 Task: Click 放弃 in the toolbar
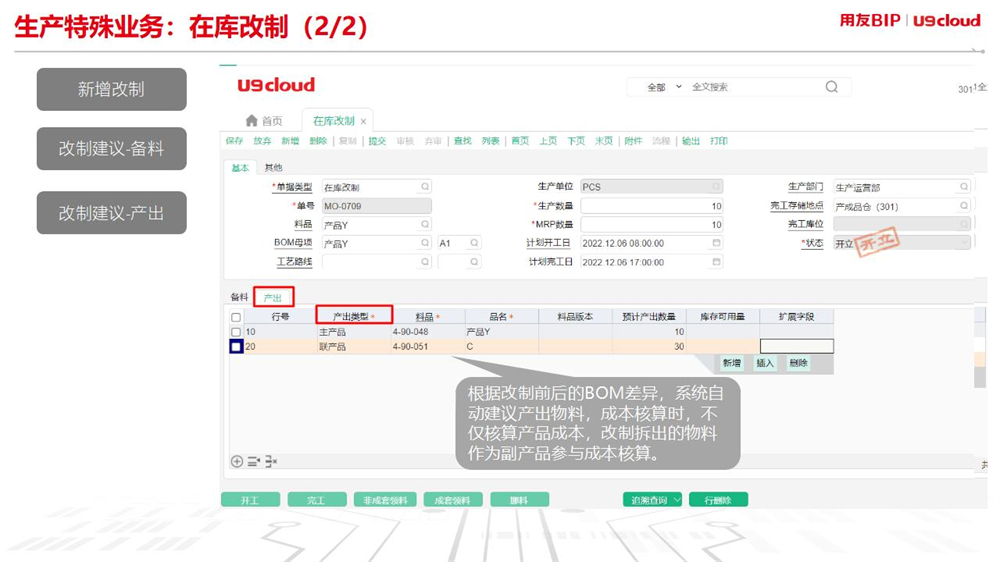pyautogui.click(x=262, y=141)
